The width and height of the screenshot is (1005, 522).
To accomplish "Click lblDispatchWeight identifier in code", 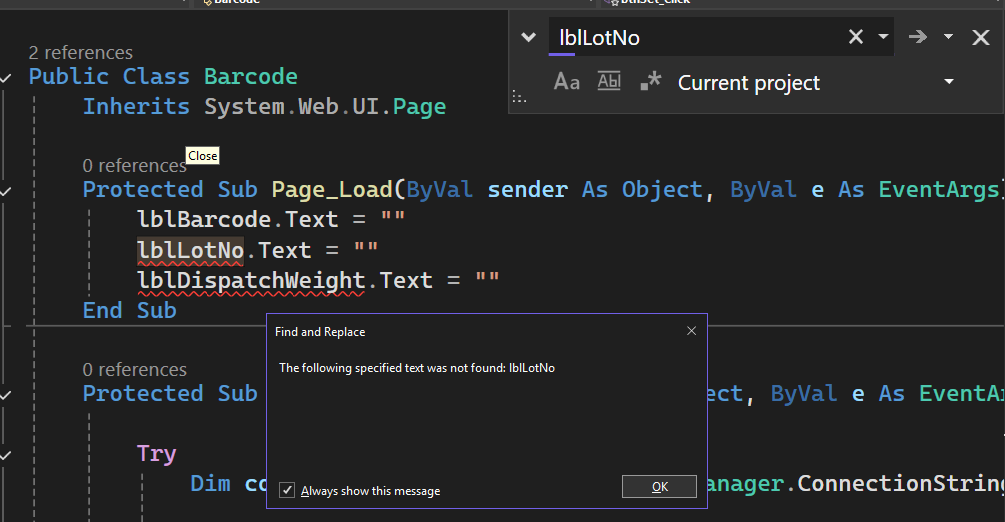I will click(251, 280).
